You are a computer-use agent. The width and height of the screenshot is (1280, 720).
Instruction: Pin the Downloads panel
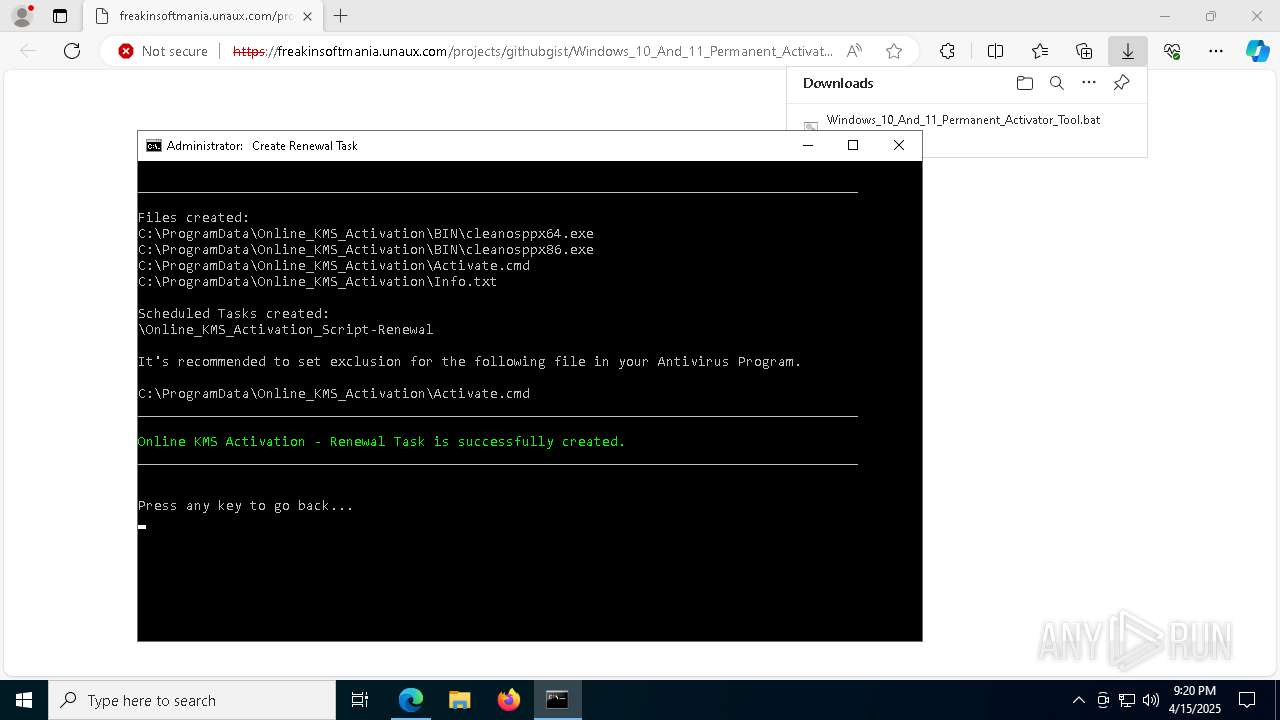[x=1121, y=83]
